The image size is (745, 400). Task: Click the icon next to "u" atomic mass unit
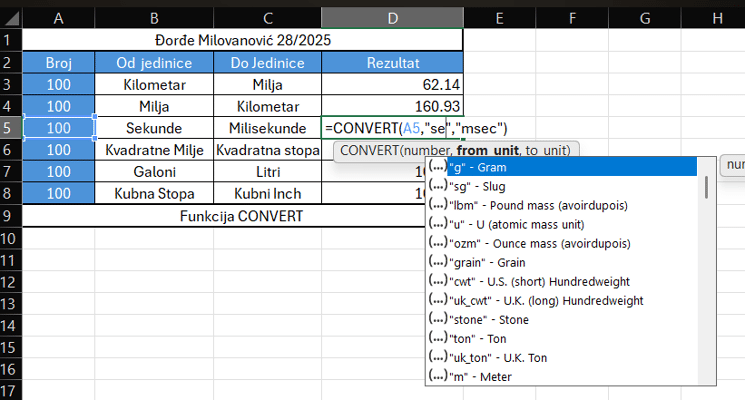coord(437,225)
